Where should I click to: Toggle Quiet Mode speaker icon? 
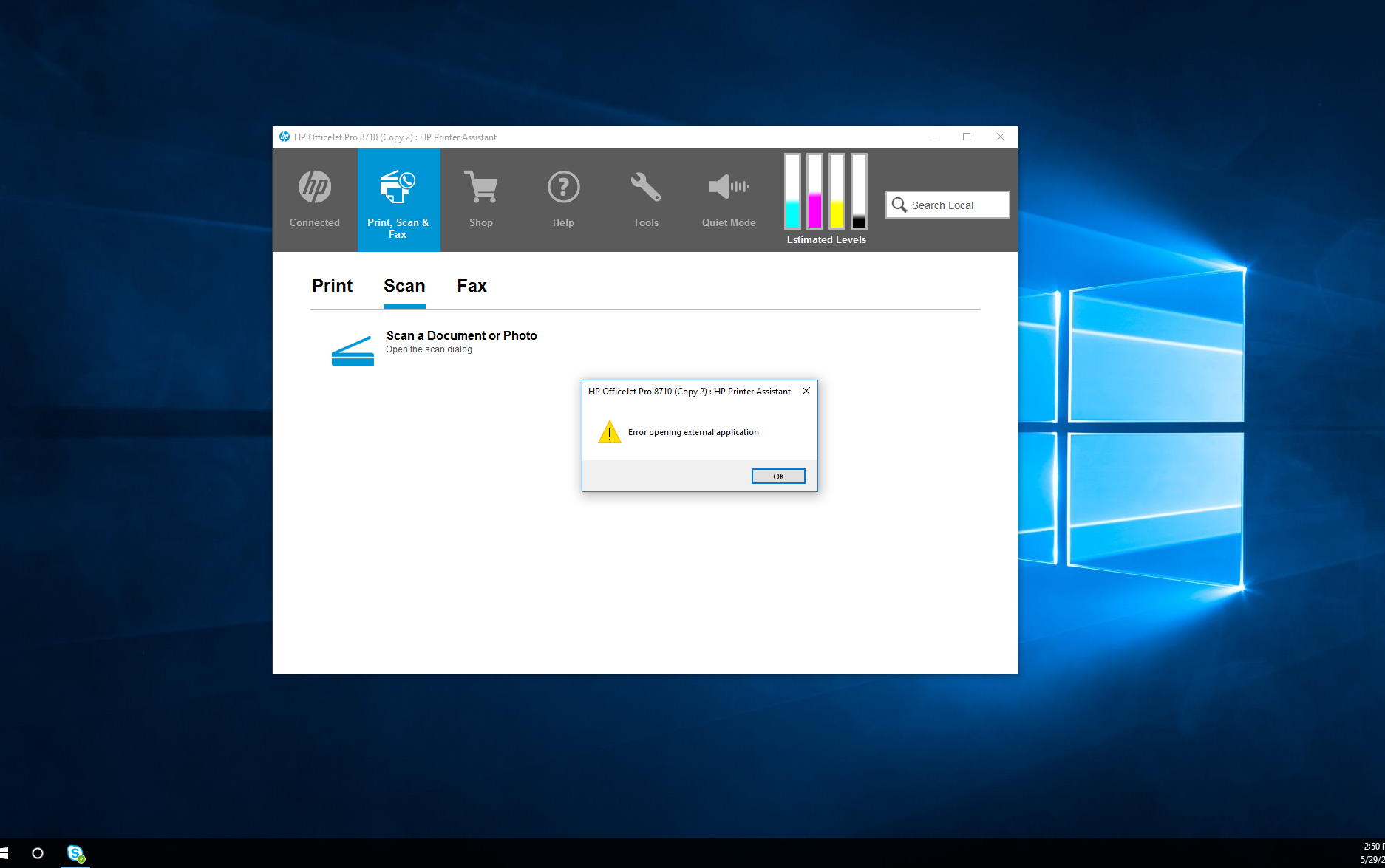pos(728,187)
